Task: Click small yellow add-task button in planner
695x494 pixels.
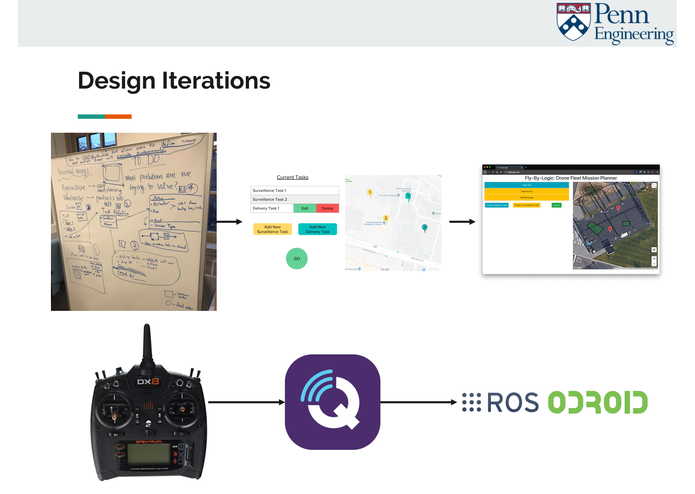Action: click(527, 205)
